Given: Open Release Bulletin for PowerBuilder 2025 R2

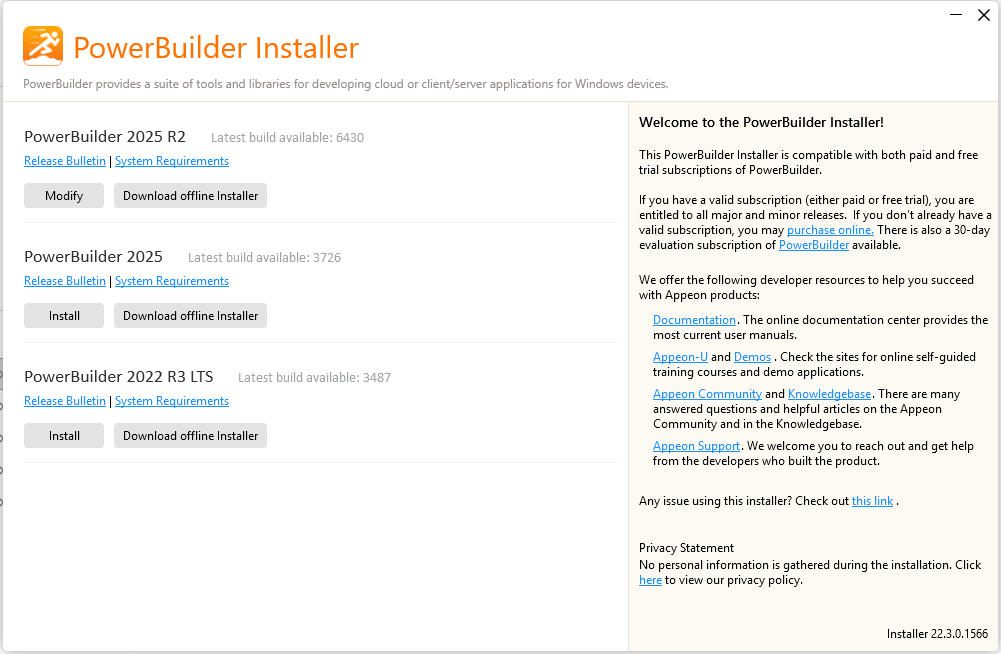Looking at the screenshot, I should [x=65, y=161].
